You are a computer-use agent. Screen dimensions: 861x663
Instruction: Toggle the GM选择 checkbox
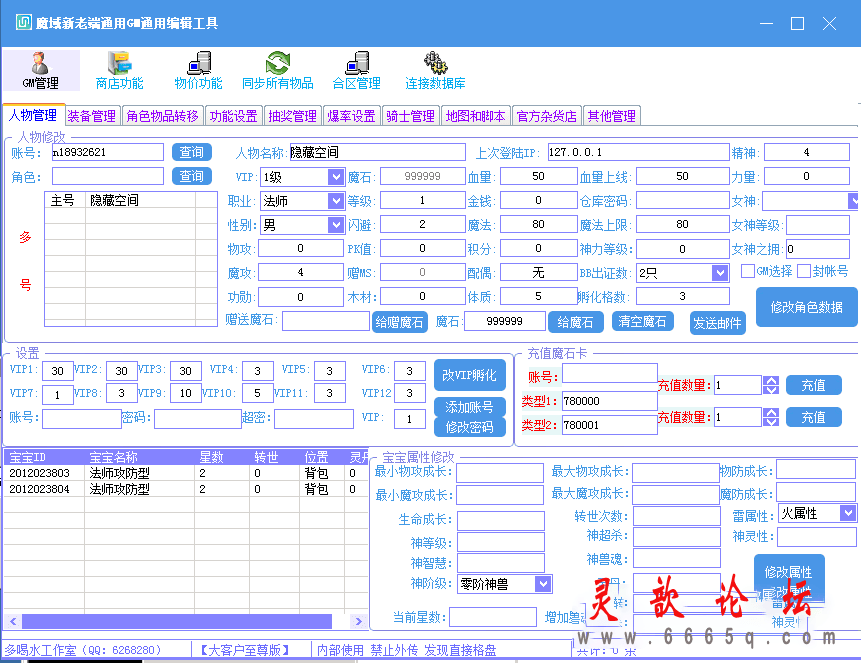(747, 271)
